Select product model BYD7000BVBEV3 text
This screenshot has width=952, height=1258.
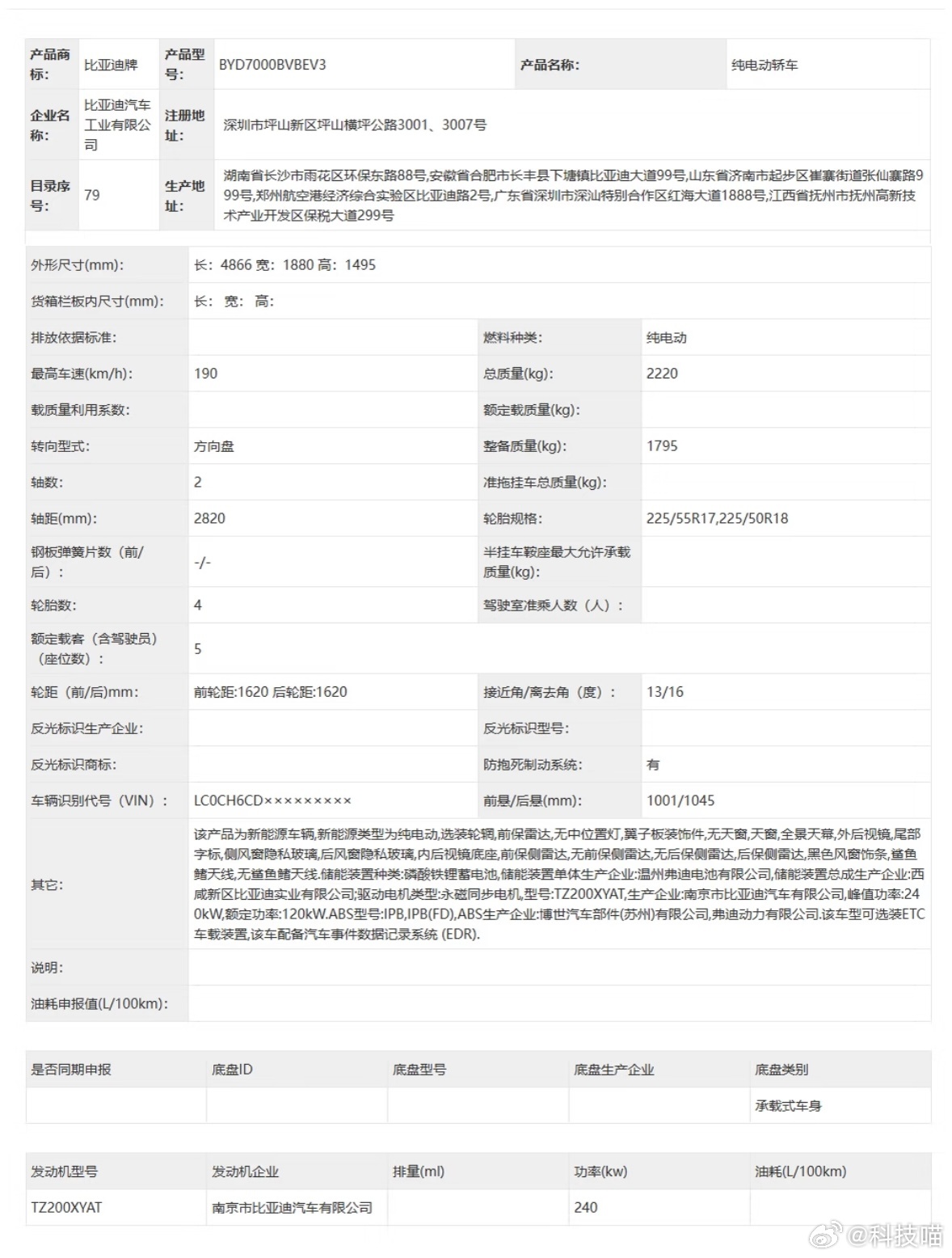[272, 65]
